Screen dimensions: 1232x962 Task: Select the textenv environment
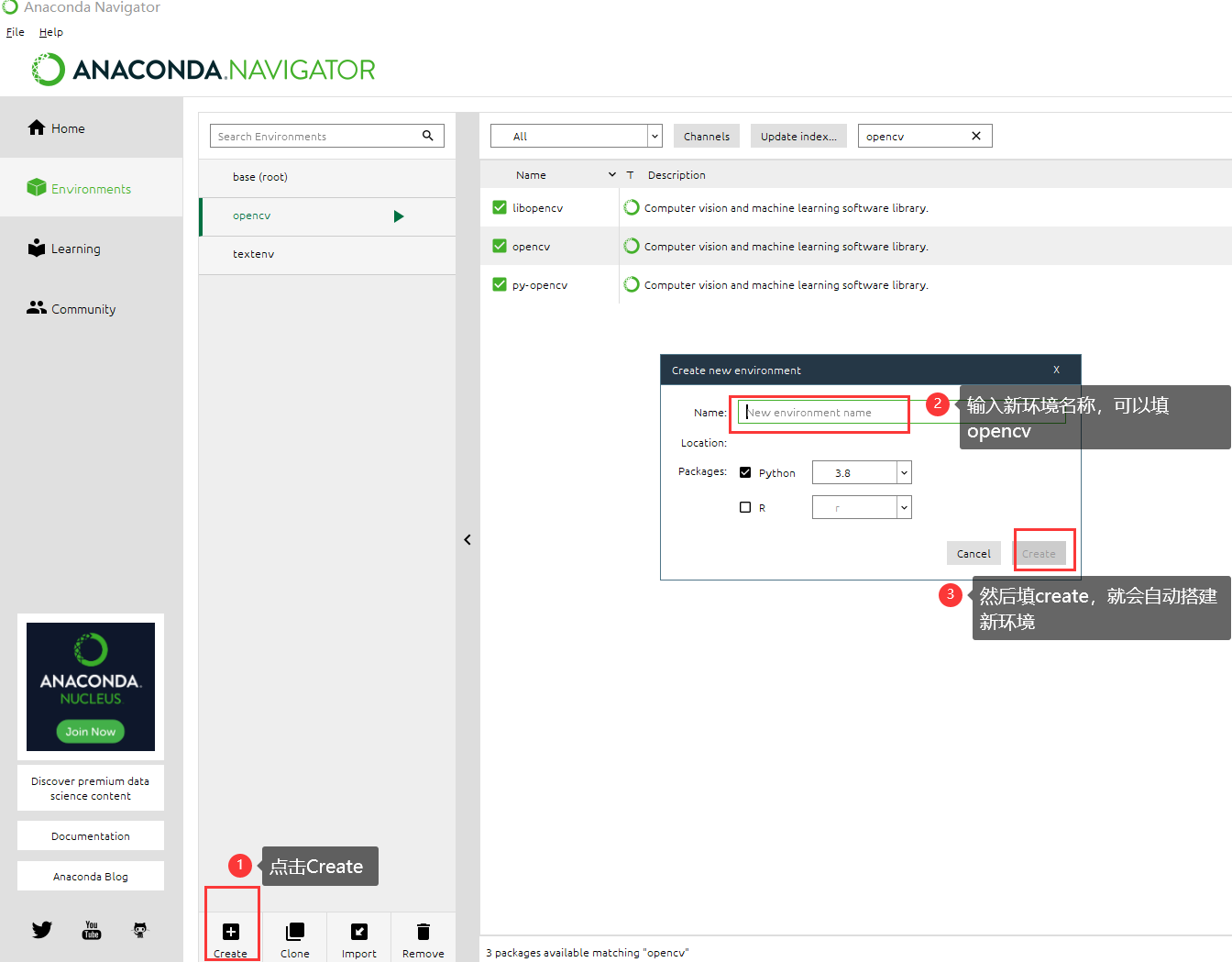tap(327, 254)
